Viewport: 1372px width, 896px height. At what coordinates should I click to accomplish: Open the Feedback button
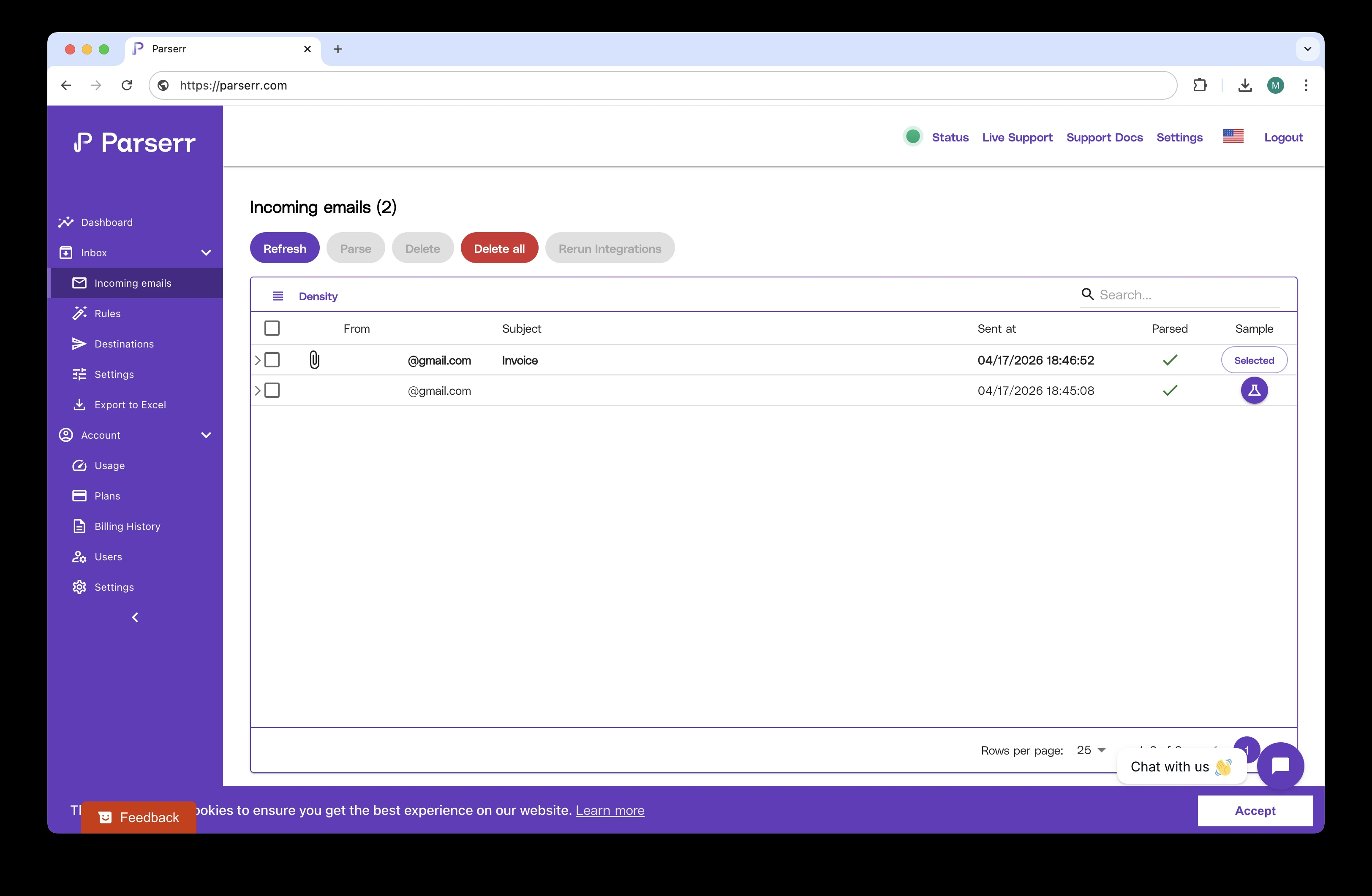tap(139, 817)
